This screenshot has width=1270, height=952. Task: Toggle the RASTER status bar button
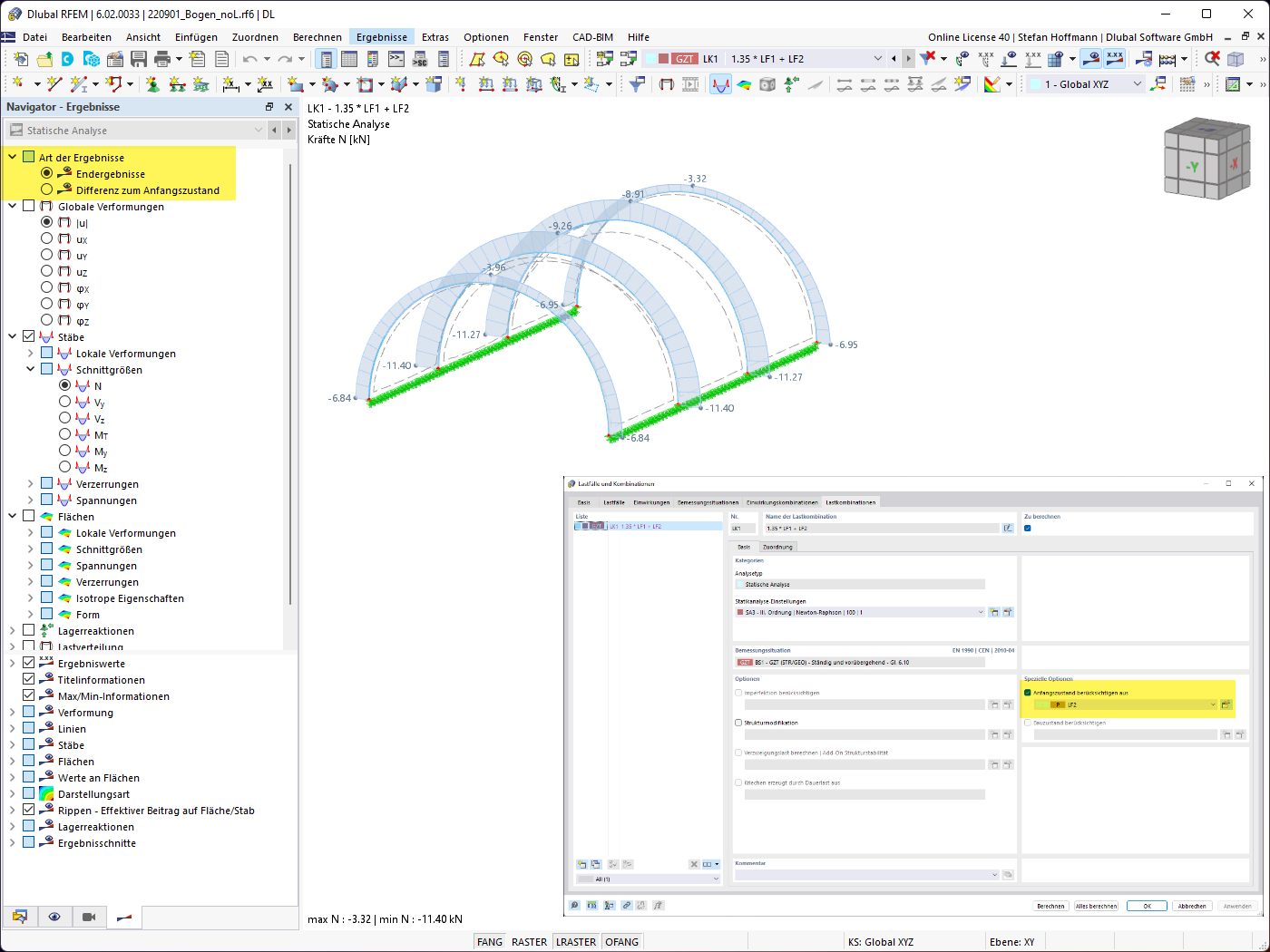(529, 942)
